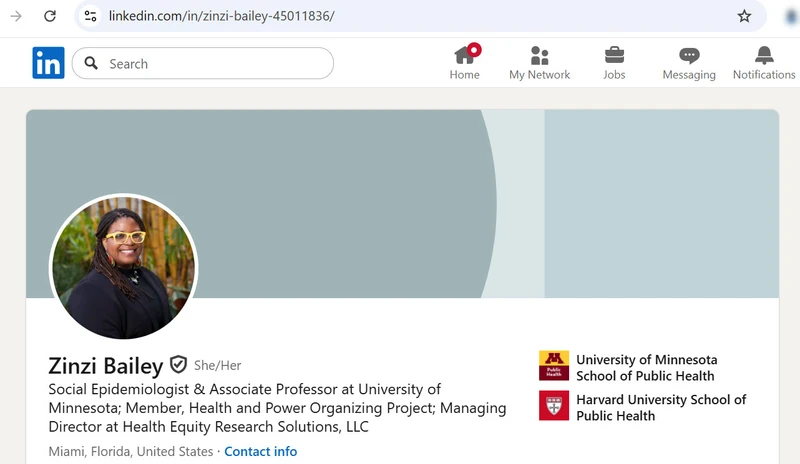Click the Social Epidemiologist headline text

(277, 408)
